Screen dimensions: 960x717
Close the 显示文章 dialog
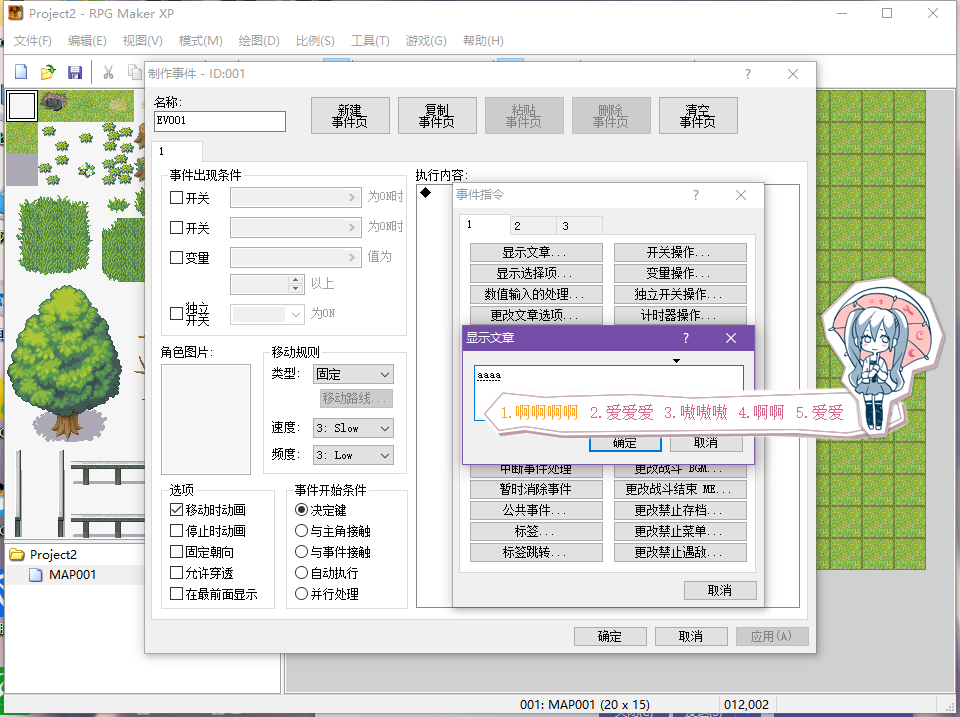[x=731, y=338]
